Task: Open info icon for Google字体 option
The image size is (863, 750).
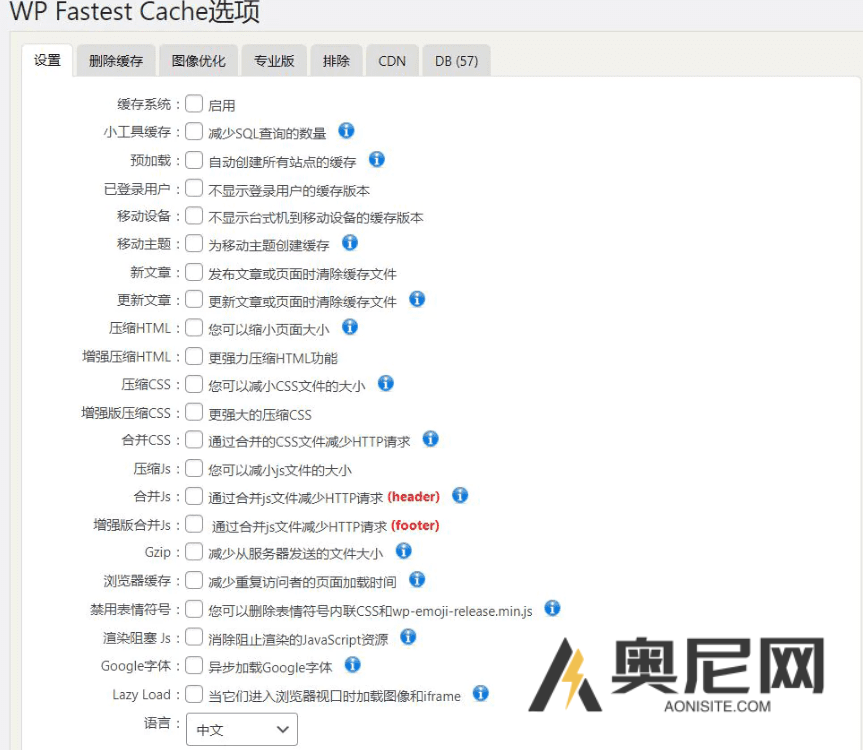Action: 352,665
